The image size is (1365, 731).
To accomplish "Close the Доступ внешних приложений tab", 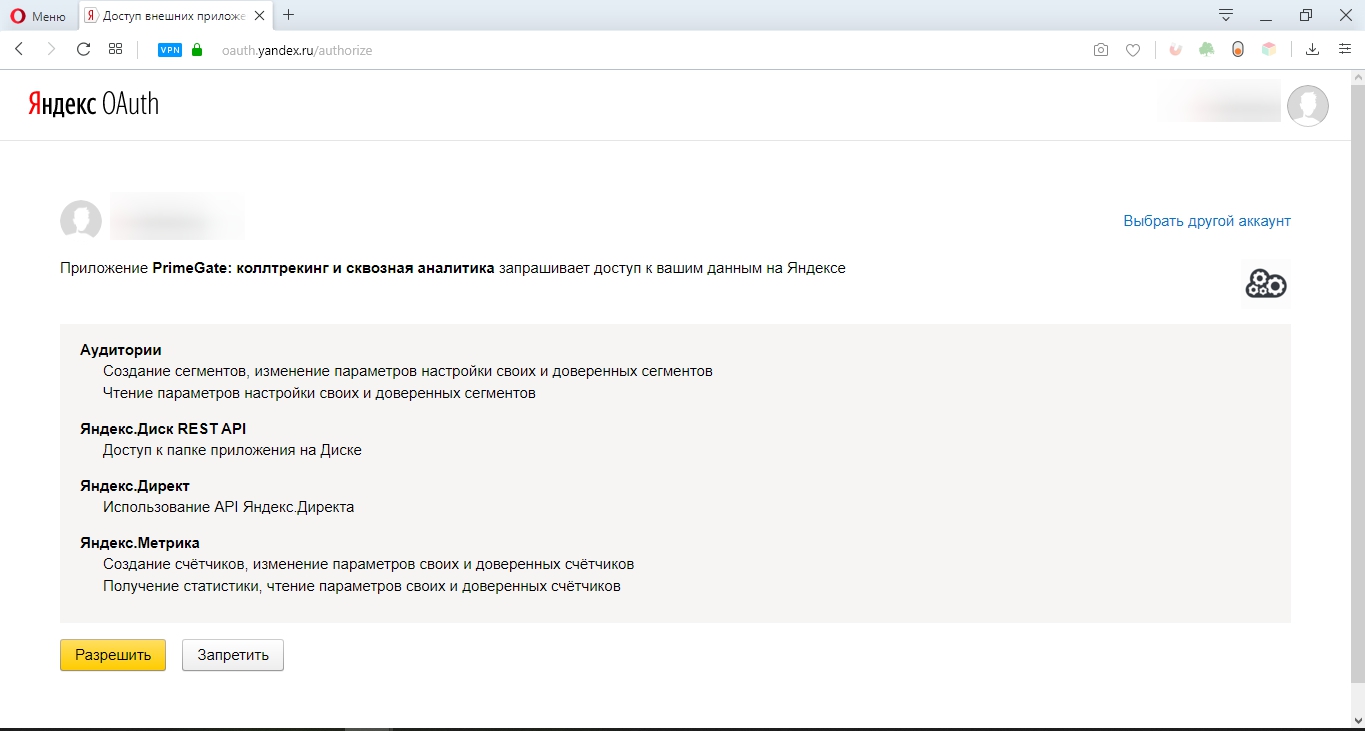I will coord(261,16).
